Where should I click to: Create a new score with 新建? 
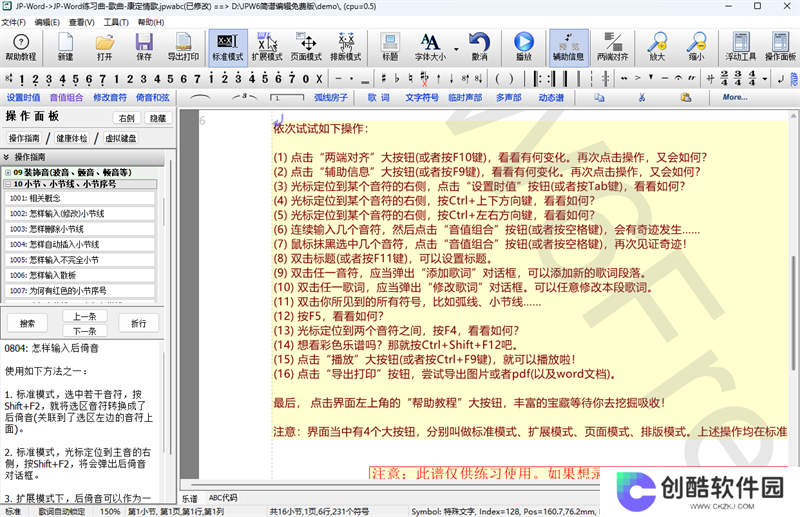click(65, 47)
